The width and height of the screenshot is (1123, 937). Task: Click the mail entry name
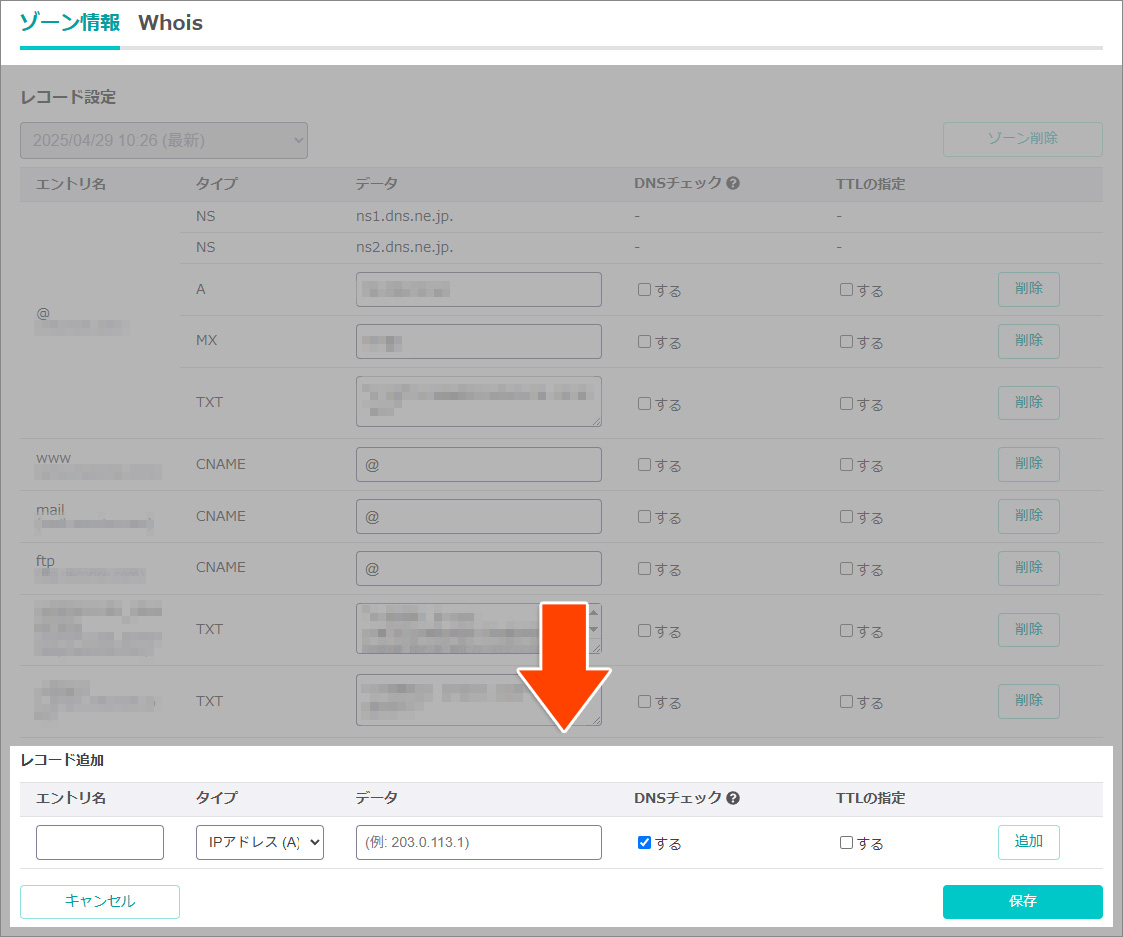(x=50, y=509)
